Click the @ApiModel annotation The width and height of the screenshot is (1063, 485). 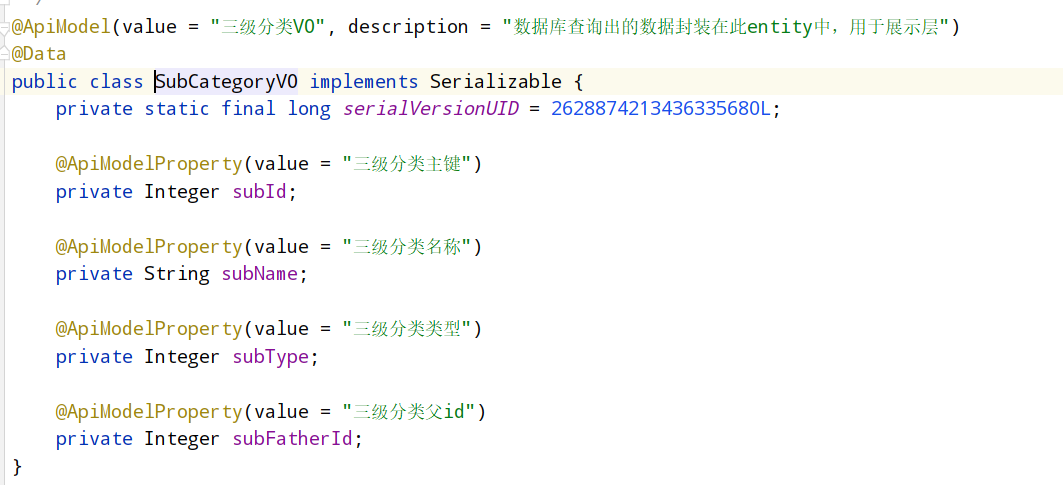pos(61,27)
